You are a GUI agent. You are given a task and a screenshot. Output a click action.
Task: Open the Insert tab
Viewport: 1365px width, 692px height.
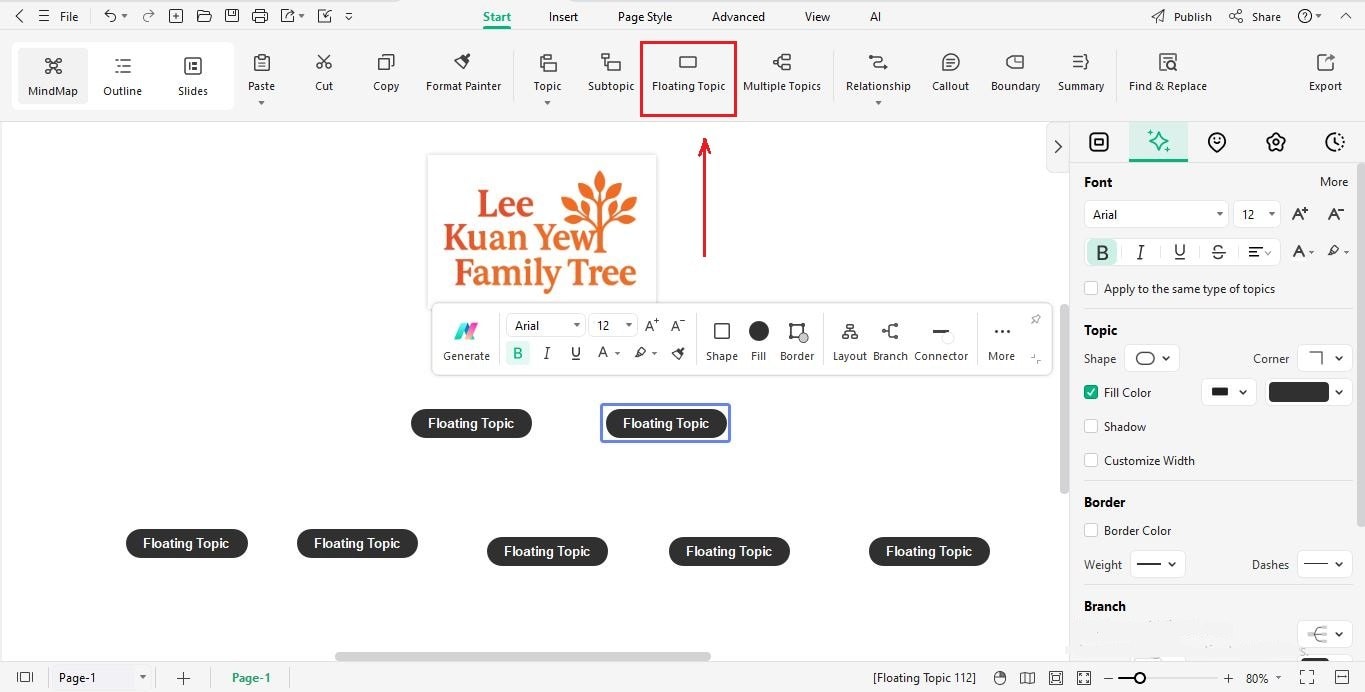(563, 17)
